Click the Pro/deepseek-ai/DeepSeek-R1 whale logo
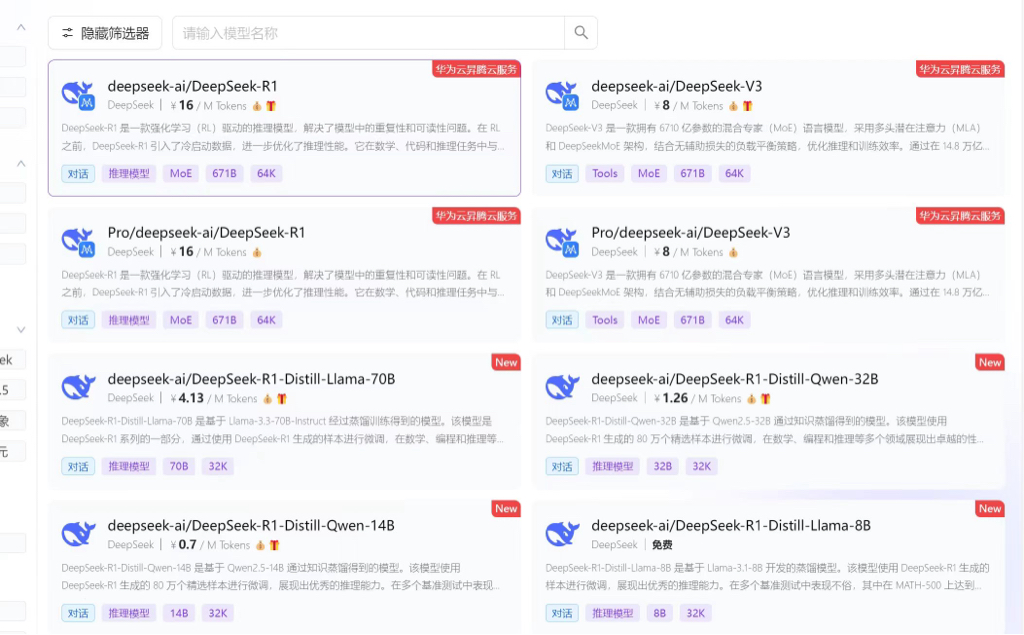The image size is (1024, 635). tap(78, 242)
